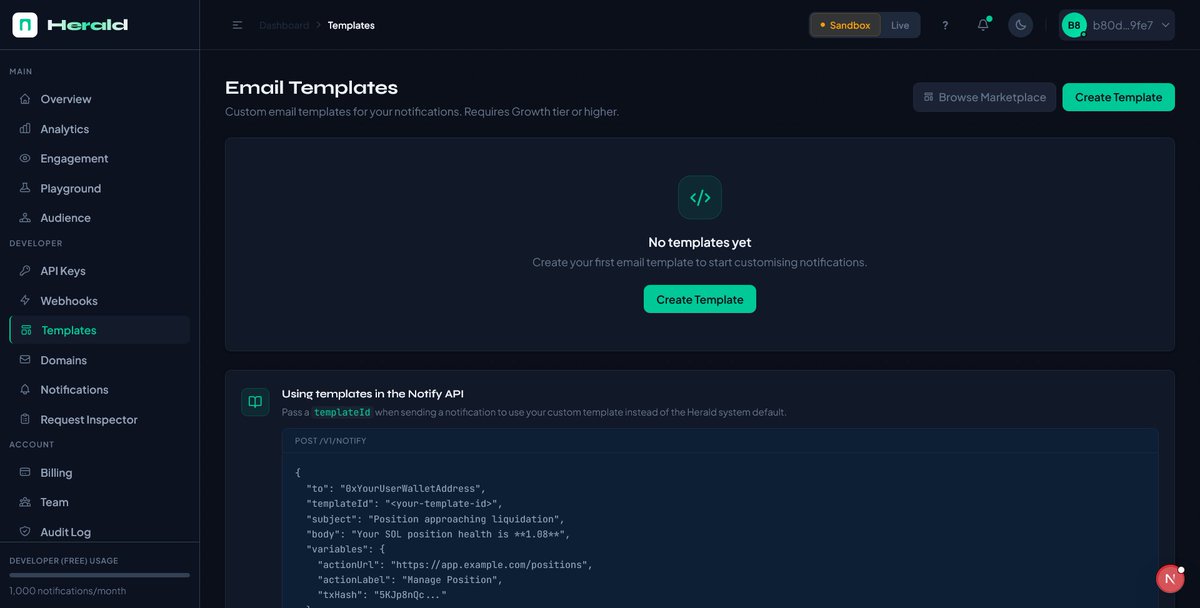Screen dimensions: 1200x608
Task: Toggle dark mode moon icon
Action: (1020, 25)
